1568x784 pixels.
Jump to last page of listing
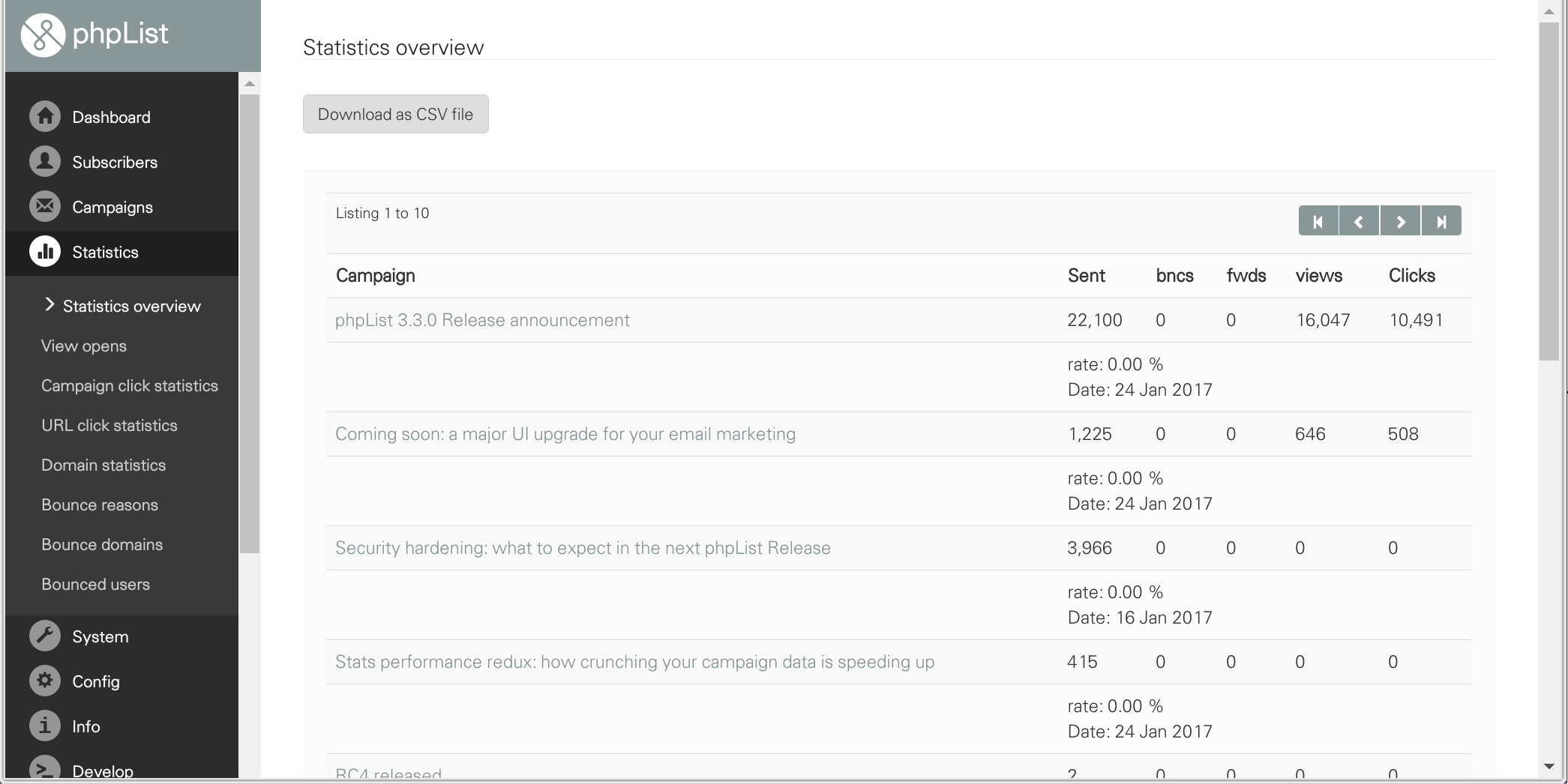pos(1441,221)
